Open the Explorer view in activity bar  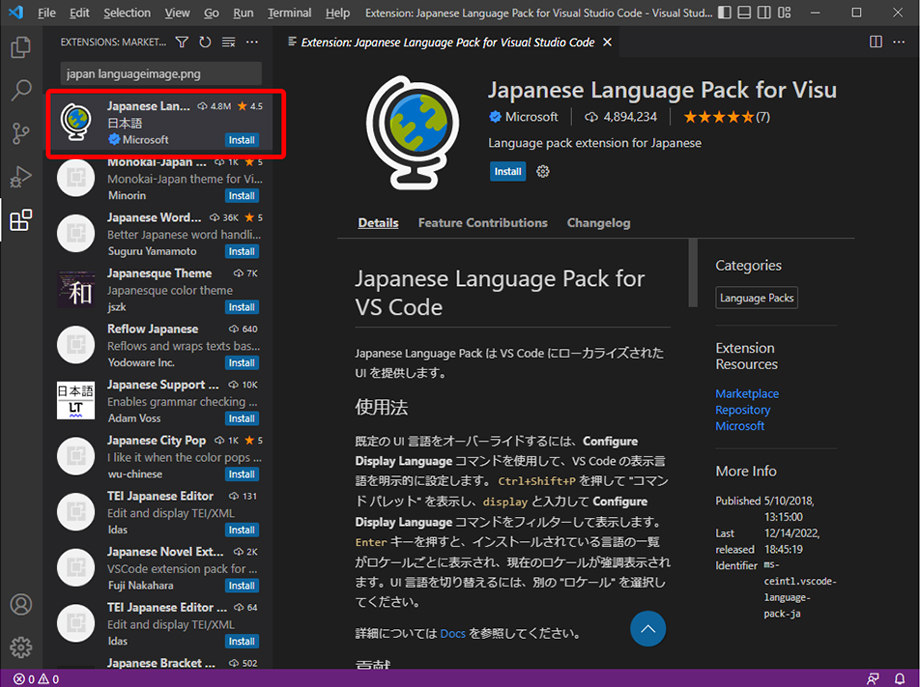(x=21, y=47)
